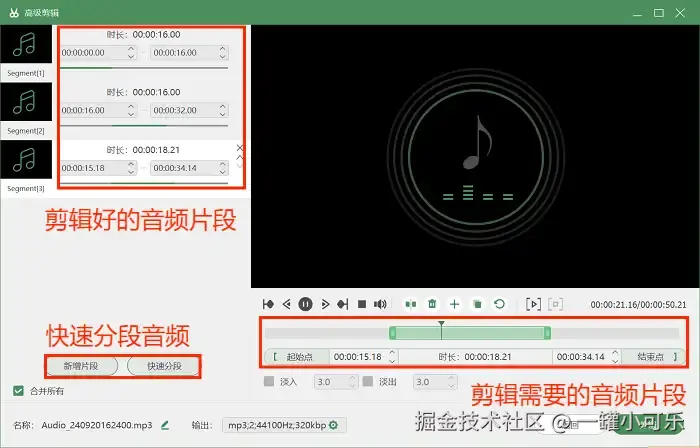Mute the speaker volume icon
The image size is (700, 448).
pos(380,304)
